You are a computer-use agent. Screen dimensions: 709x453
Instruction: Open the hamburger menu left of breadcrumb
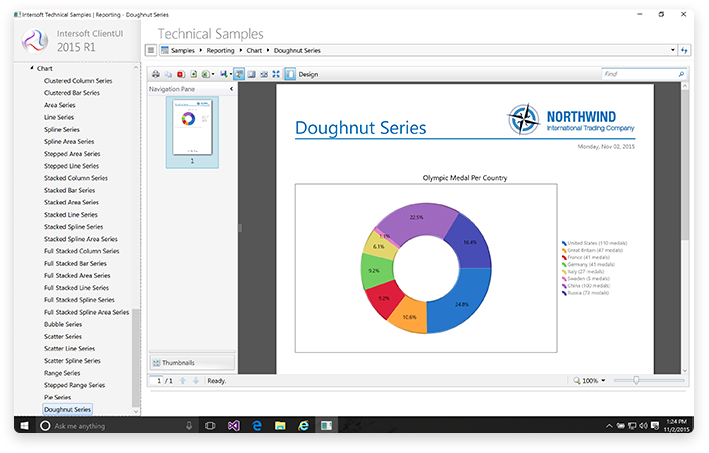tap(151, 49)
